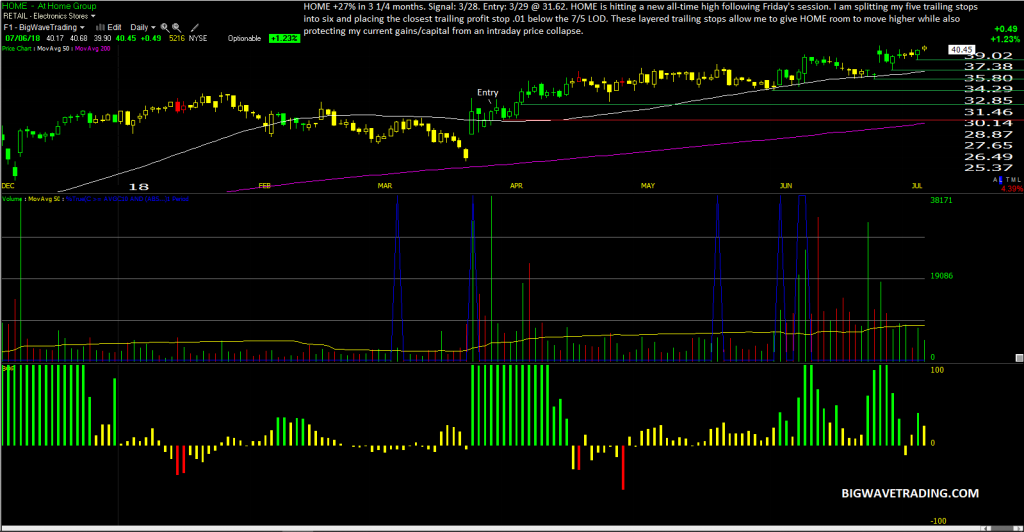Click the volume pane MovAvg 50 label

[44, 199]
